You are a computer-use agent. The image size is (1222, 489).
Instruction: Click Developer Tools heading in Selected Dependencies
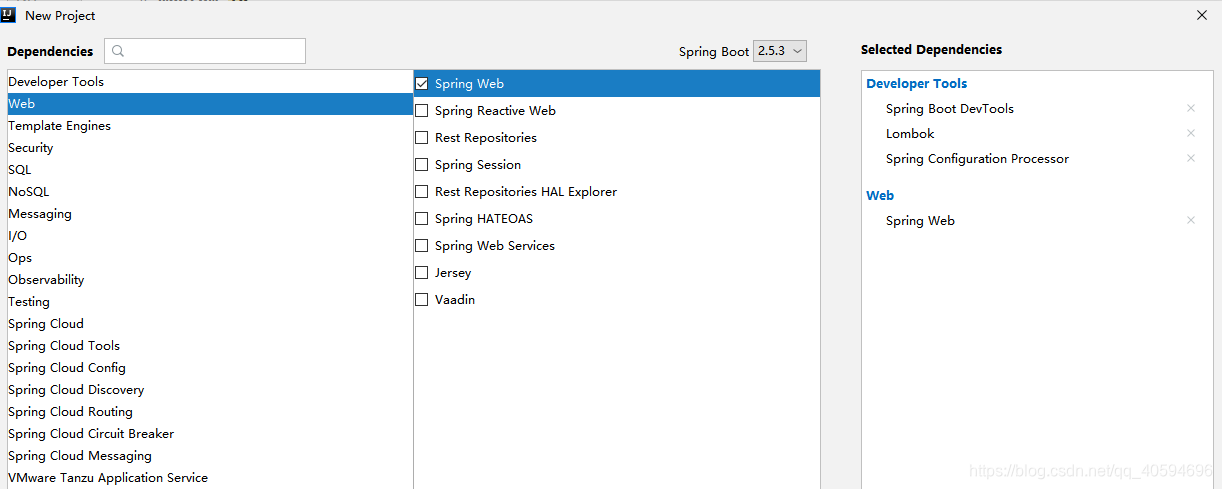click(x=916, y=84)
